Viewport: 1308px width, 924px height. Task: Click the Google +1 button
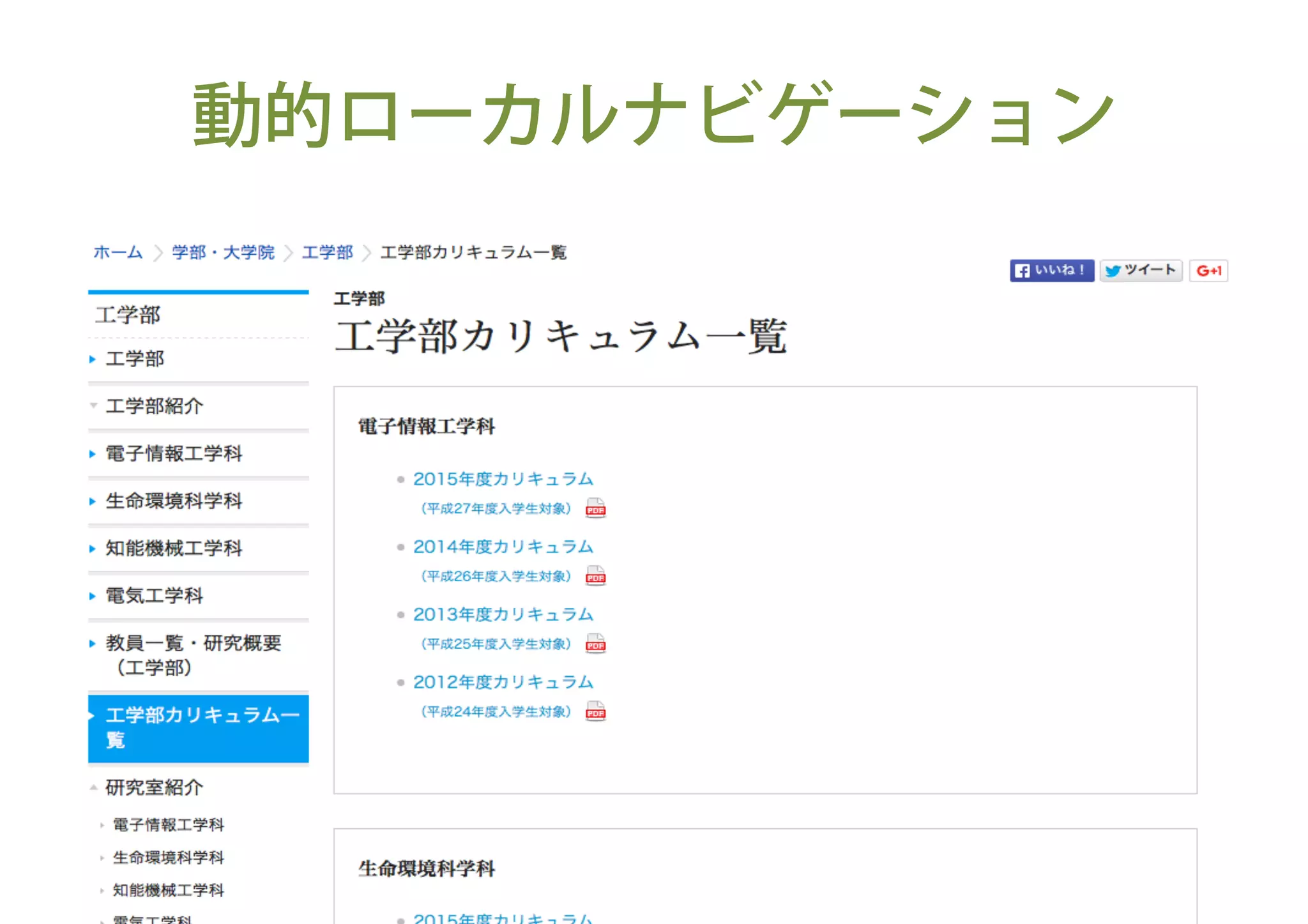coord(1208,270)
